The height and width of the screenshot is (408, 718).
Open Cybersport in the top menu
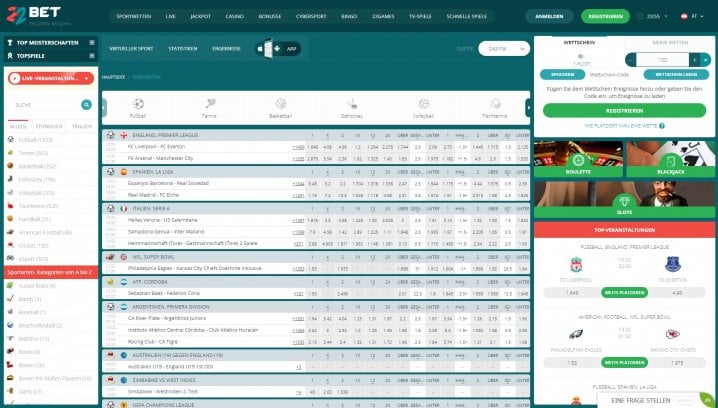point(311,16)
